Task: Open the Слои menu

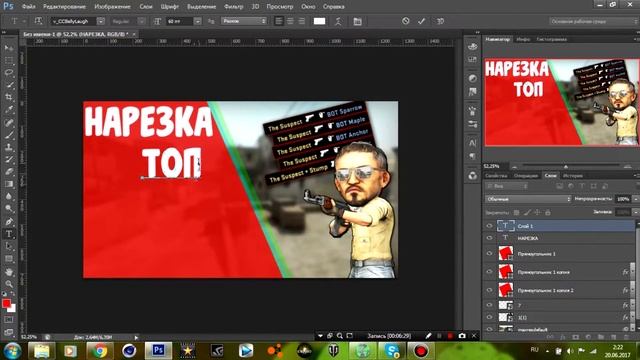Action: tap(146, 7)
